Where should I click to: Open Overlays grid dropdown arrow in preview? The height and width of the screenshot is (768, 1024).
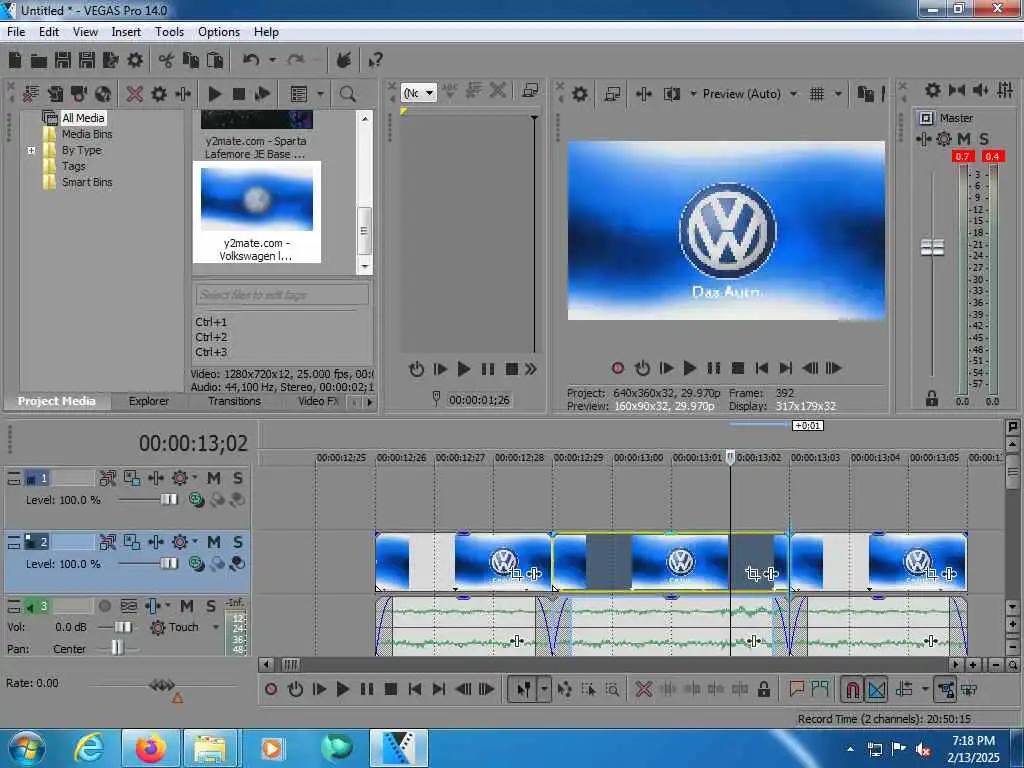point(838,94)
